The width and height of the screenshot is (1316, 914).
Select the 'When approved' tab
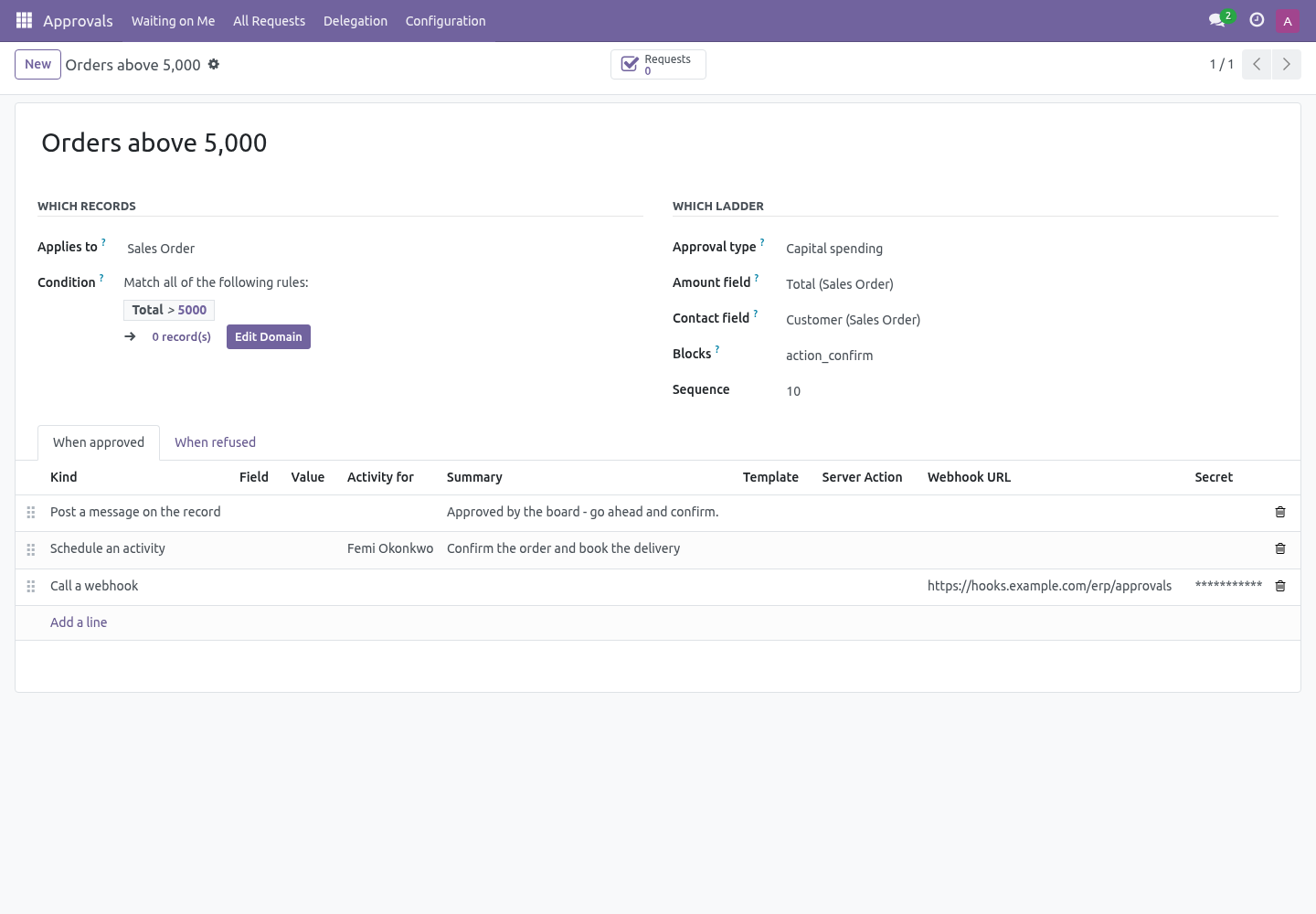(99, 442)
